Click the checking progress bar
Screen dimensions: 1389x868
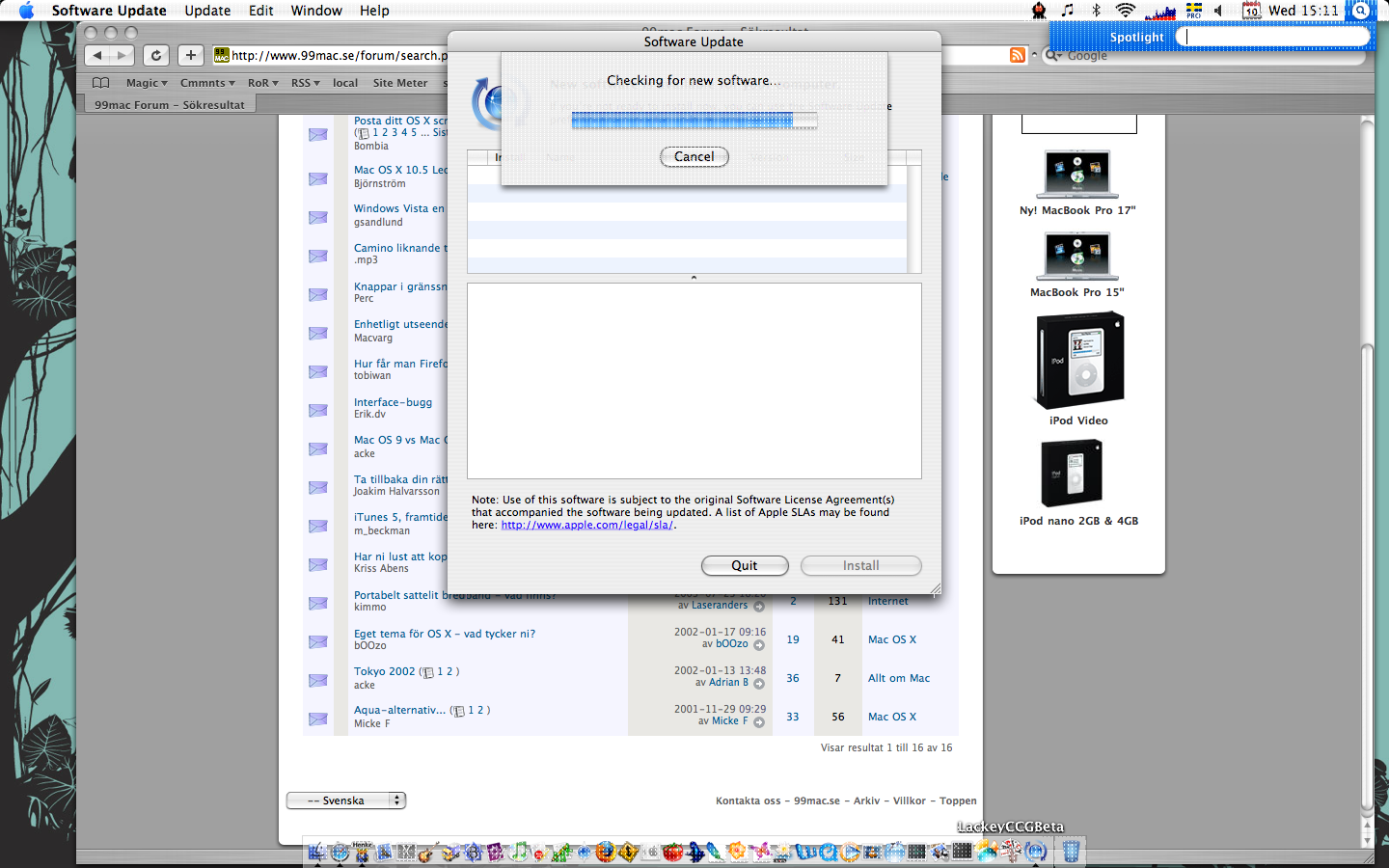[694, 120]
